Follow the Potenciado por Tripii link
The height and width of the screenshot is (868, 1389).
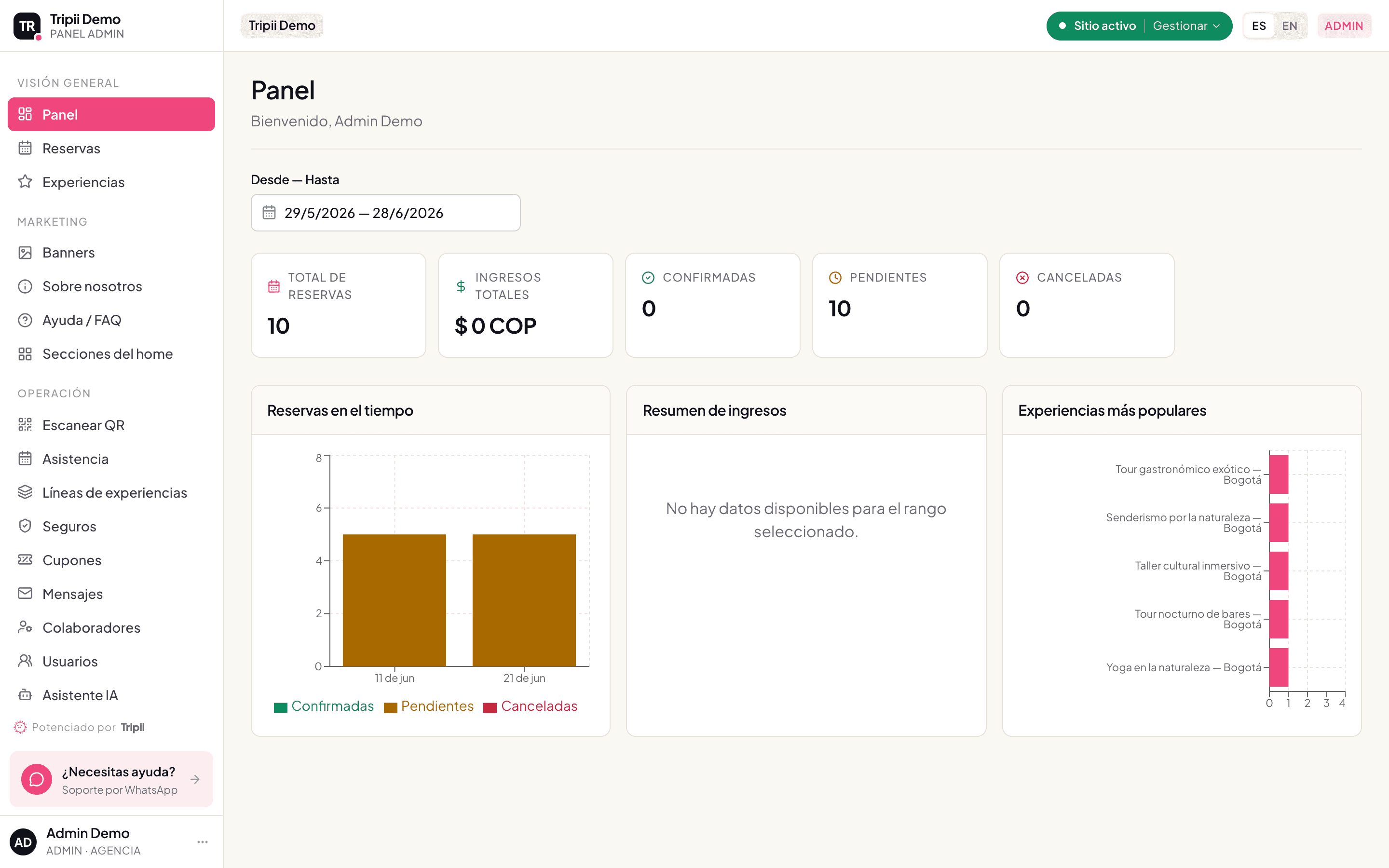79,727
